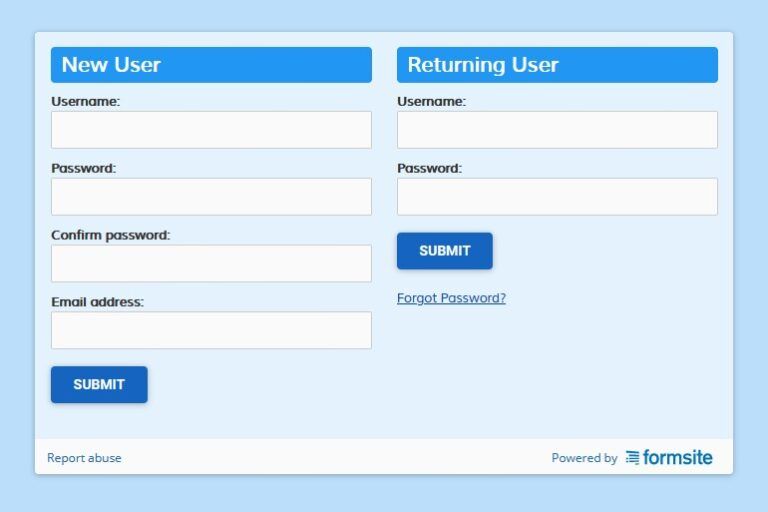This screenshot has width=768, height=512.
Task: Click the Confirm password input box
Action: (211, 264)
